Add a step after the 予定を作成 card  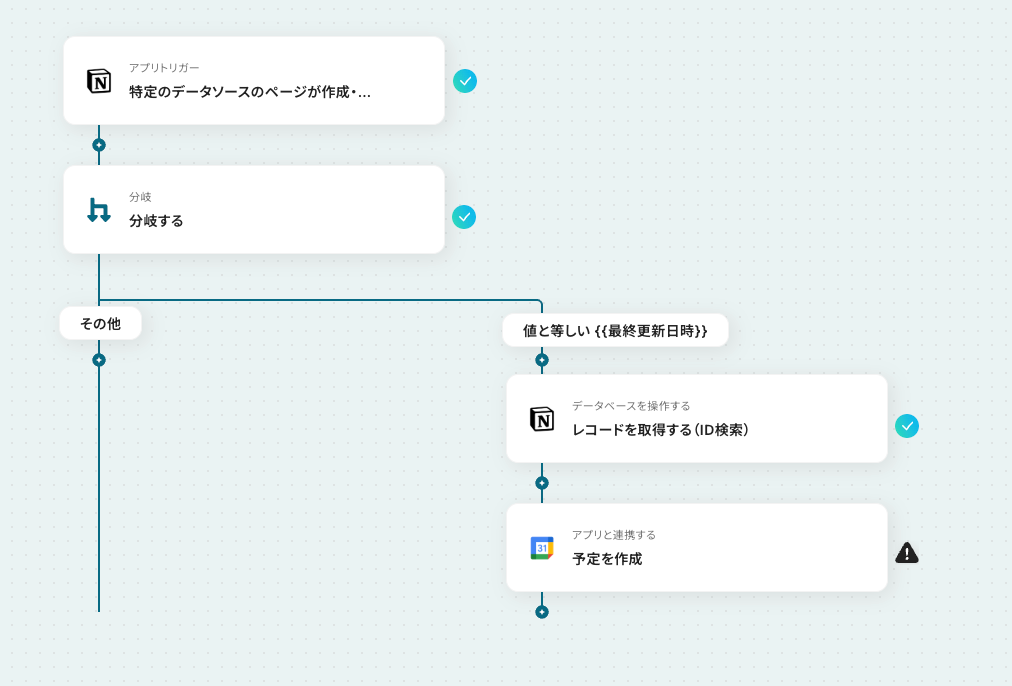(542, 612)
